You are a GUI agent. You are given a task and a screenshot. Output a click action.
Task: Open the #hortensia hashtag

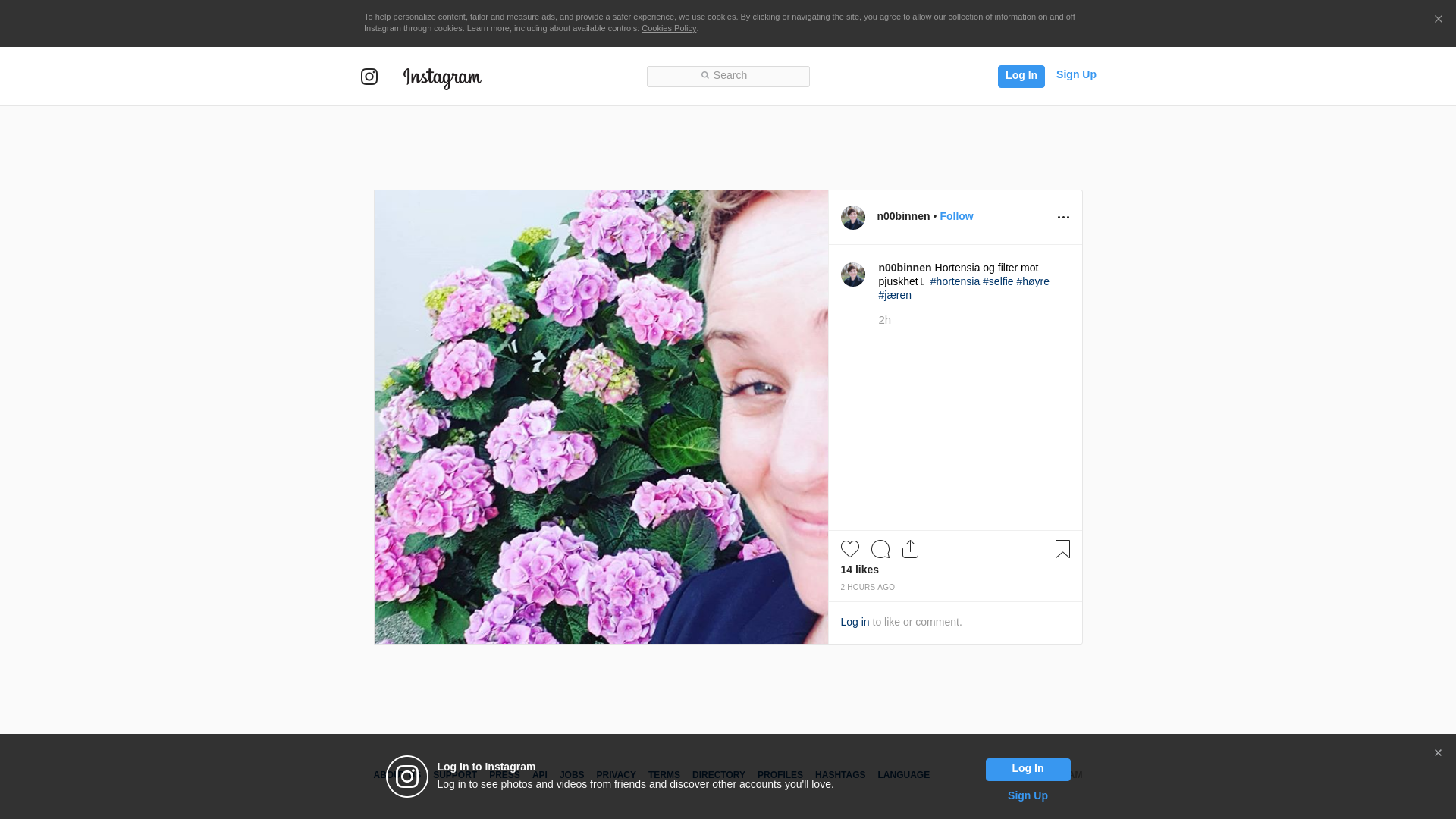(x=955, y=281)
